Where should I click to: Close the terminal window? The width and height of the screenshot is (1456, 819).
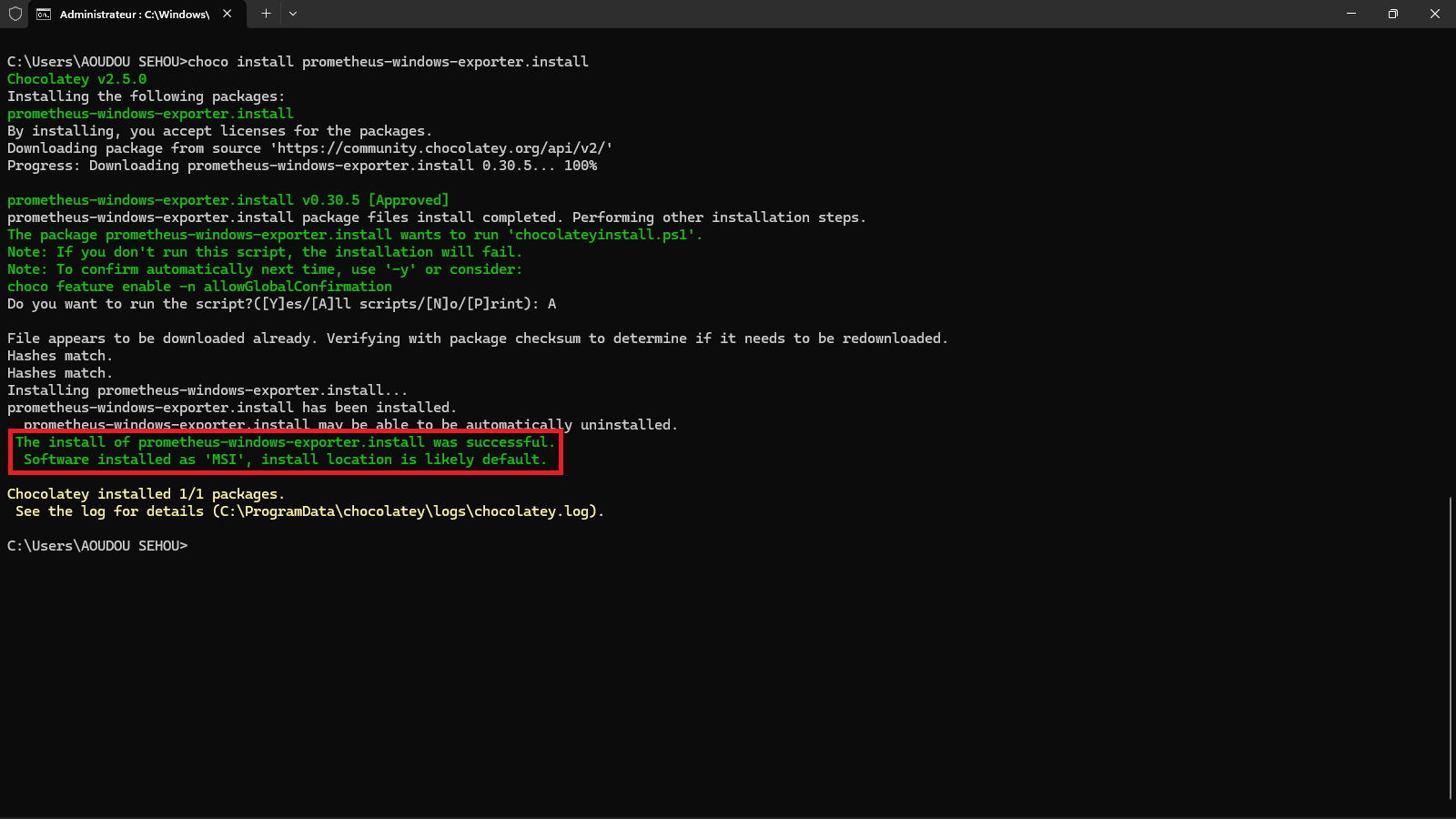point(1435,14)
